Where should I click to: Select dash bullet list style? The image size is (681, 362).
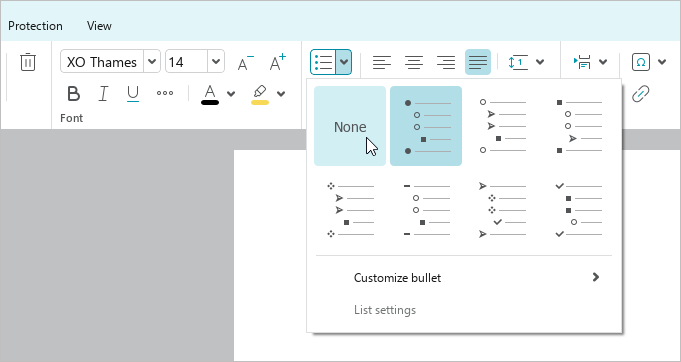tap(426, 210)
